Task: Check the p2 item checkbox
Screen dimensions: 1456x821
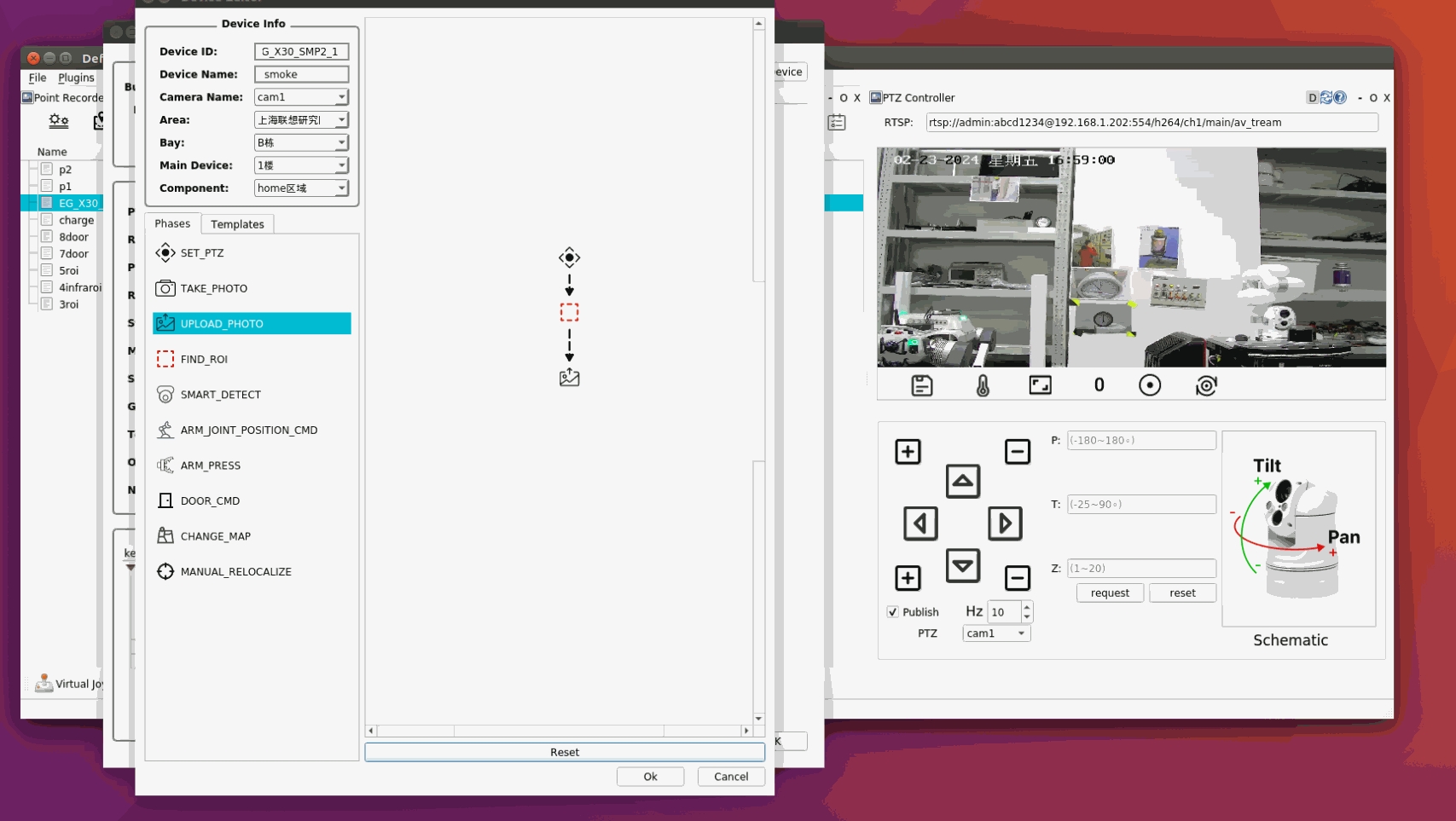Action: [x=47, y=170]
